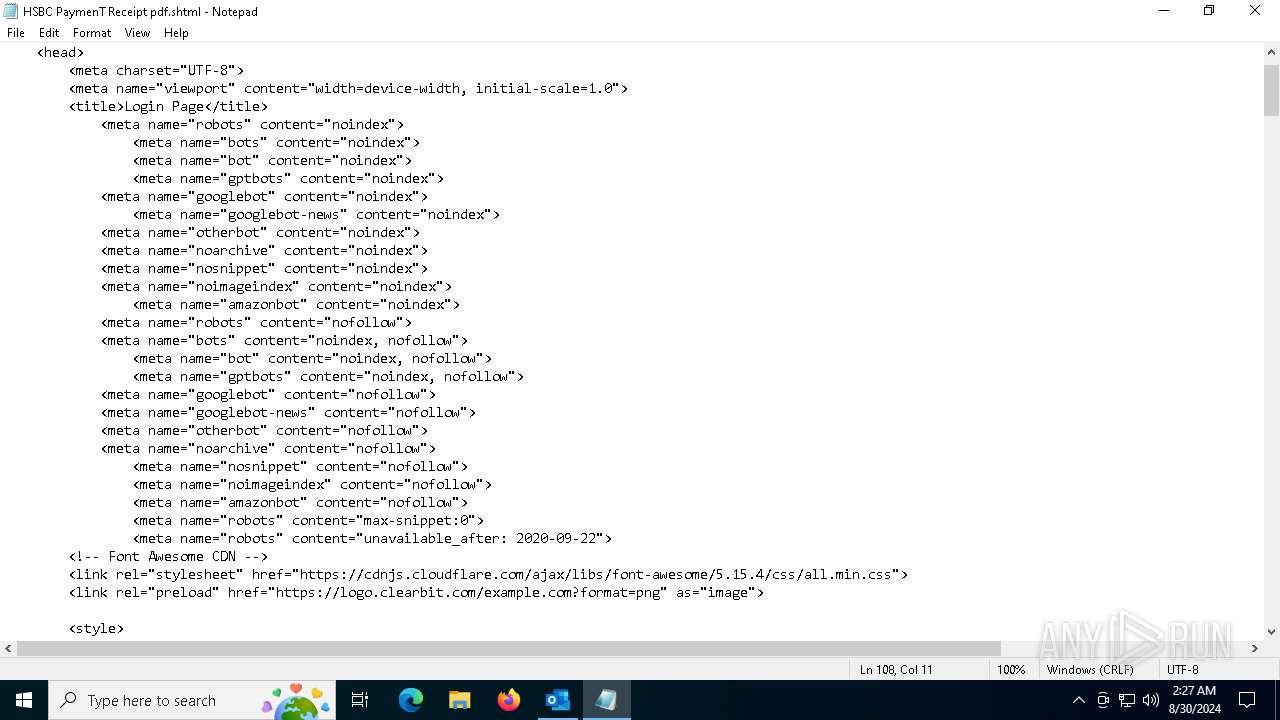Click the viewport meta line

point(349,89)
